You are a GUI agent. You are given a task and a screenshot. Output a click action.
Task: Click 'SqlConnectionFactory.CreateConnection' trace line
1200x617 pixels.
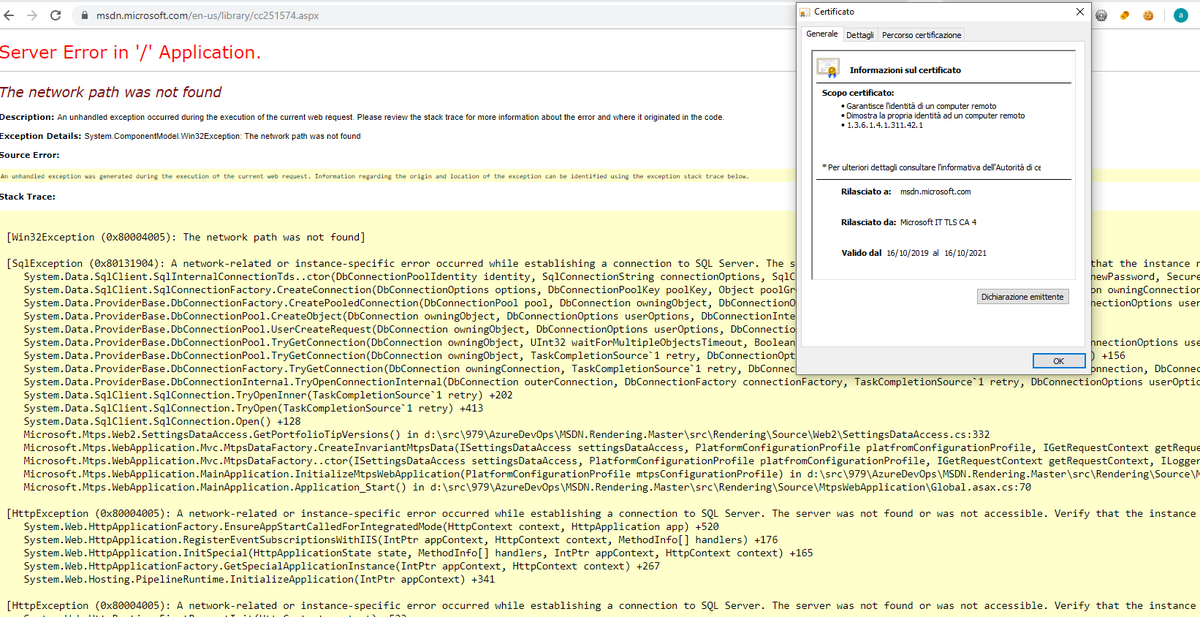click(x=409, y=289)
